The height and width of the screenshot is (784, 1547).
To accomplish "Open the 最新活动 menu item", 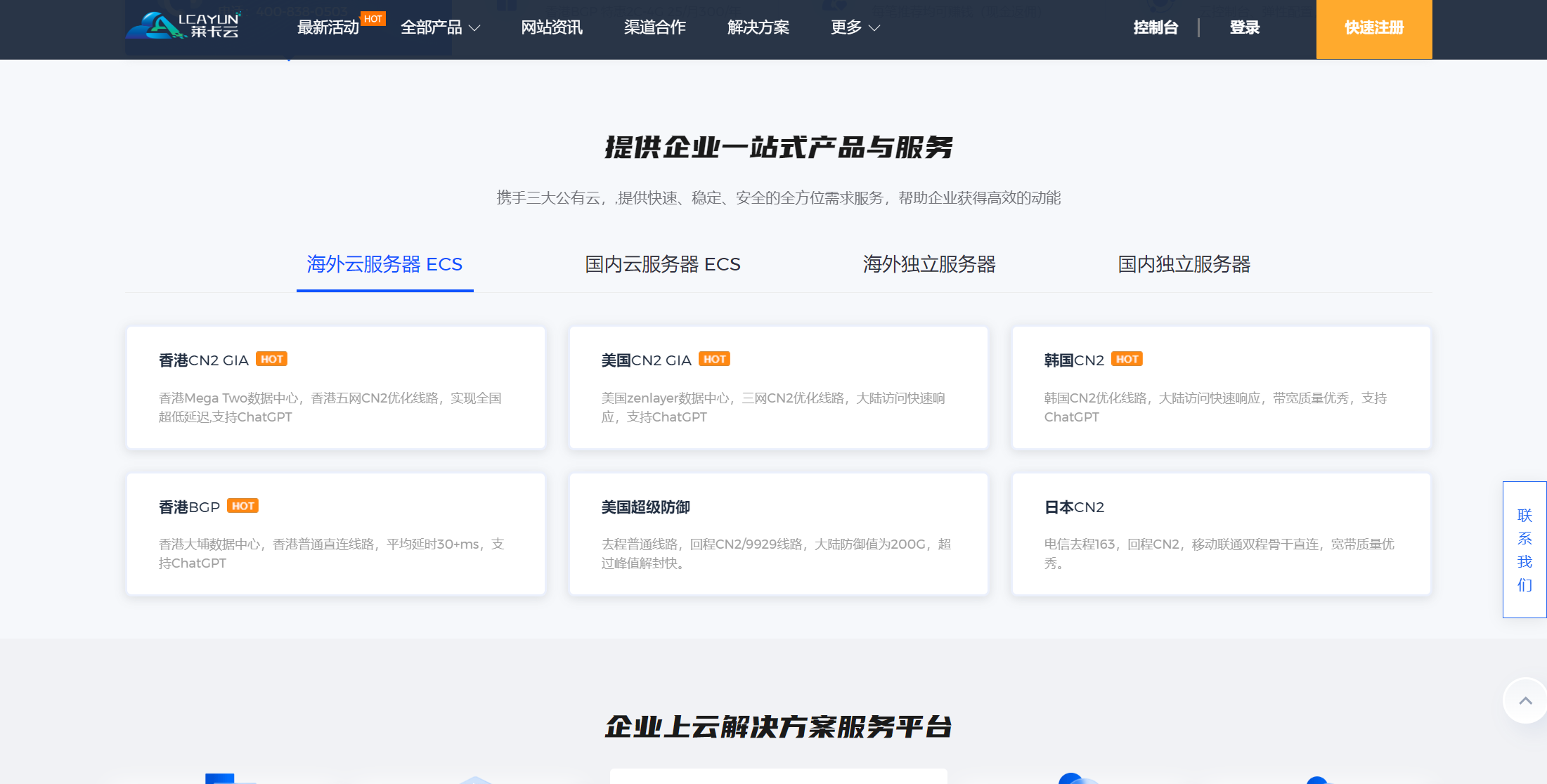I will click(328, 27).
